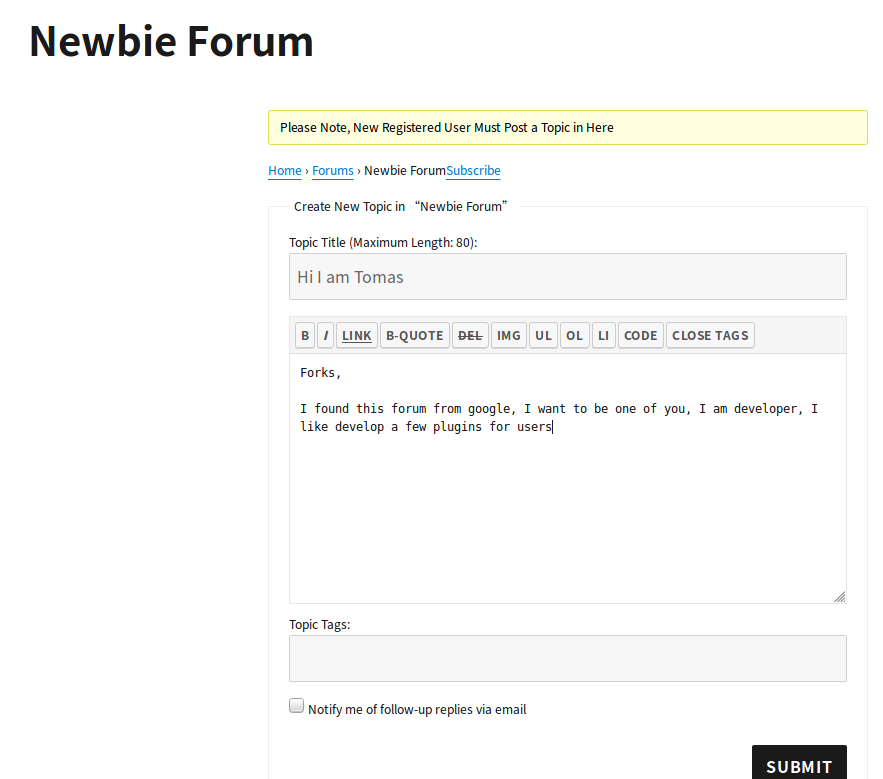The width and height of the screenshot is (883, 779).
Task: Click inside the Topic Title field
Action: pos(567,276)
